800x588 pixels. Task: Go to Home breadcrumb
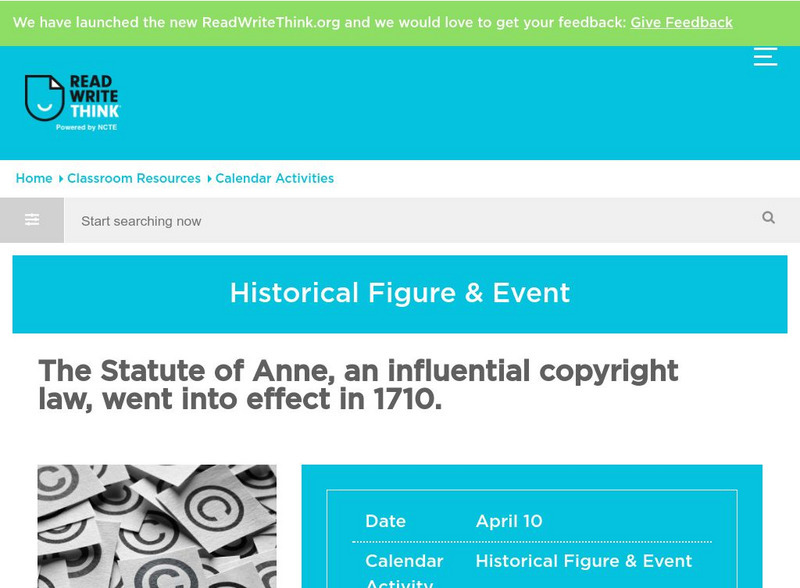pos(34,178)
